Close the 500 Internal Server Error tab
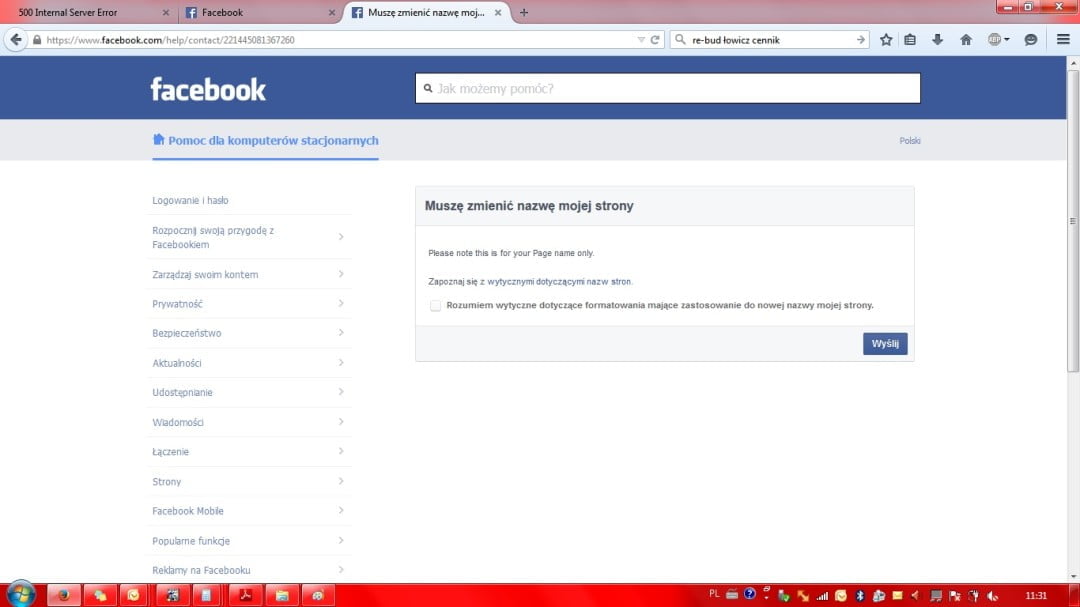Viewport: 1080px width, 607px height. coord(165,12)
